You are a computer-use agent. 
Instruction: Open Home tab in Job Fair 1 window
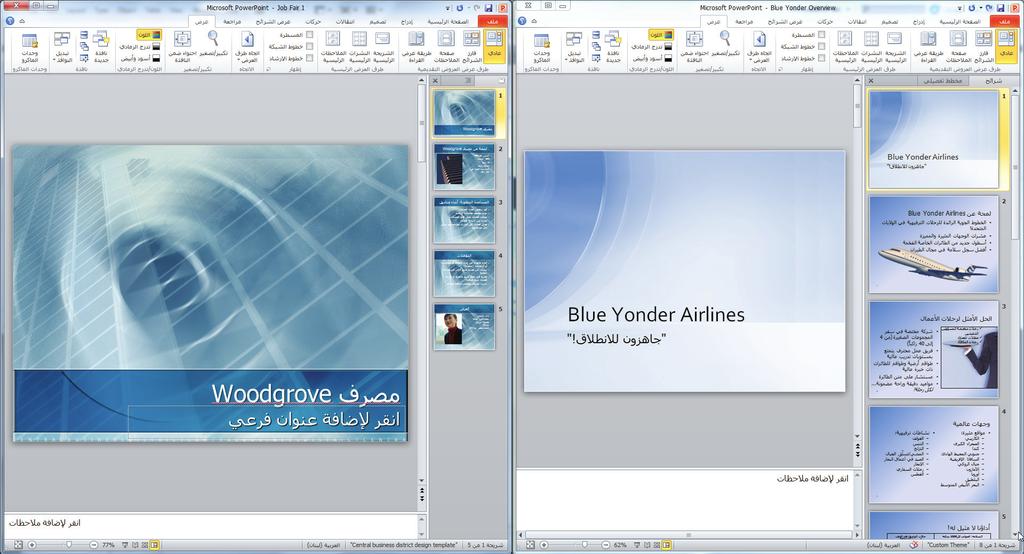(x=448, y=21)
